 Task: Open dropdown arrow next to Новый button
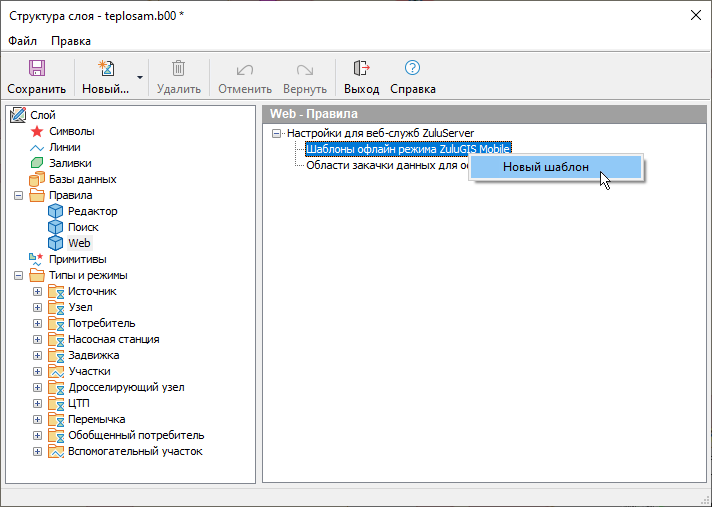(x=140, y=77)
